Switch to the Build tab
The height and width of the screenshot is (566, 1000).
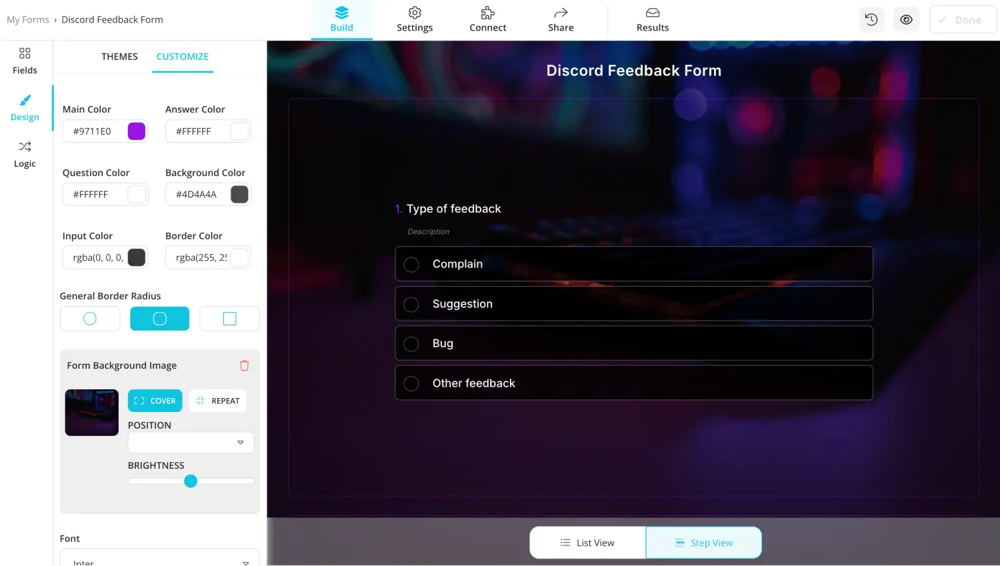coord(342,20)
